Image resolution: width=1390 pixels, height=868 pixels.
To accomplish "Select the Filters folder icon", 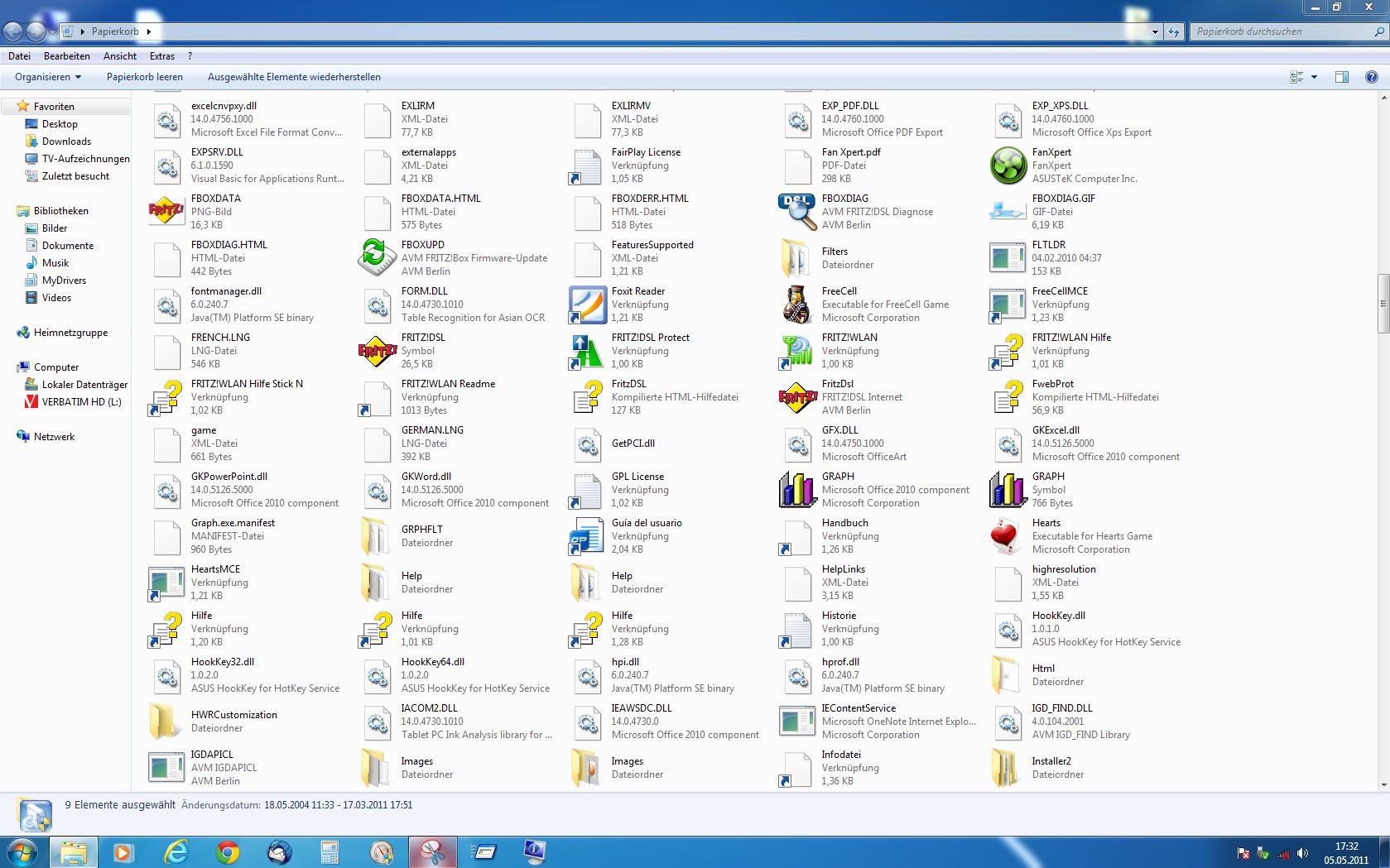I will pos(797,258).
